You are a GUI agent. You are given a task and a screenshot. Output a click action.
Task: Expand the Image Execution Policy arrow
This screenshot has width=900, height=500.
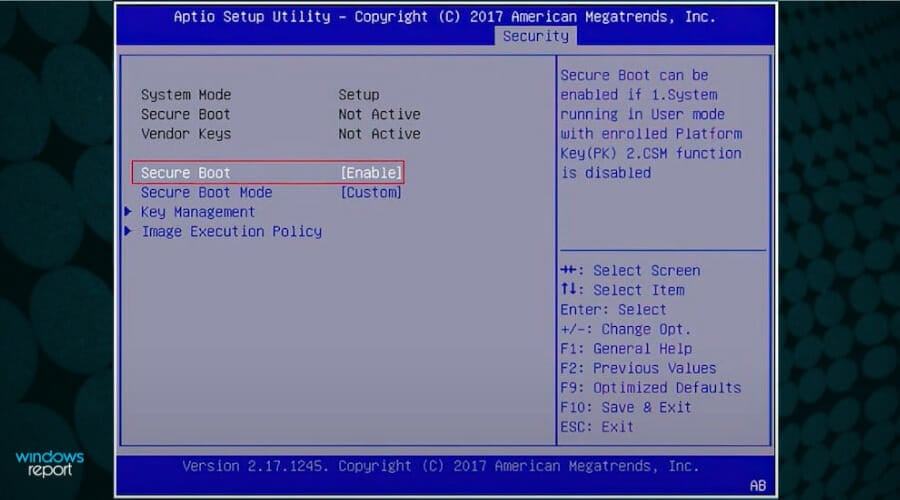tap(128, 231)
